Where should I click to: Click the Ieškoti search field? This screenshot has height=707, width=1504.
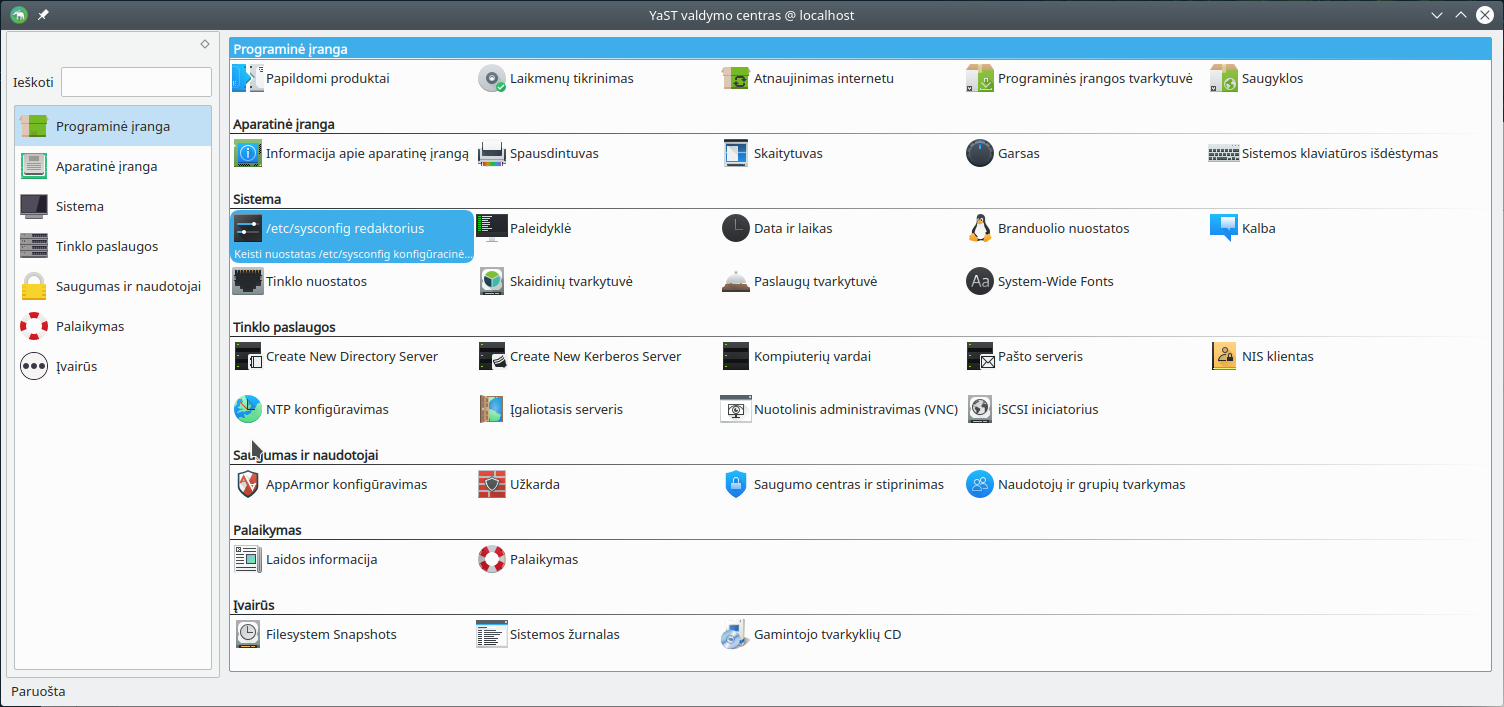(x=136, y=82)
